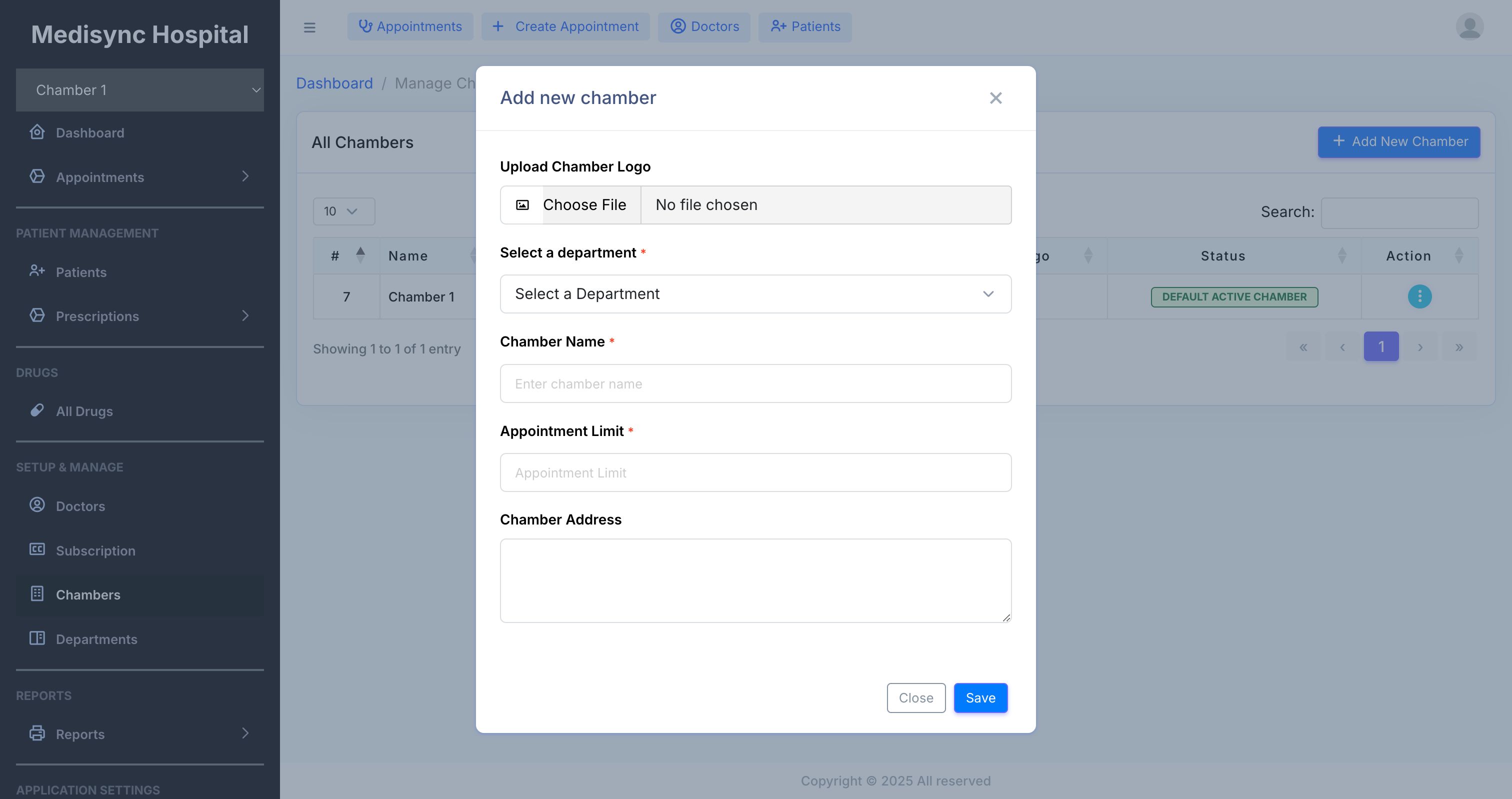Click the All Drugs pill icon
The width and height of the screenshot is (1512, 799).
click(x=37, y=410)
